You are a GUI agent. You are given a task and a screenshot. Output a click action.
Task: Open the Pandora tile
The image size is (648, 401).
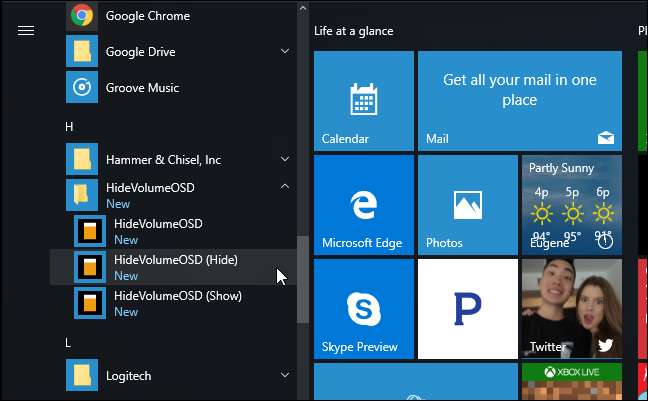point(467,308)
